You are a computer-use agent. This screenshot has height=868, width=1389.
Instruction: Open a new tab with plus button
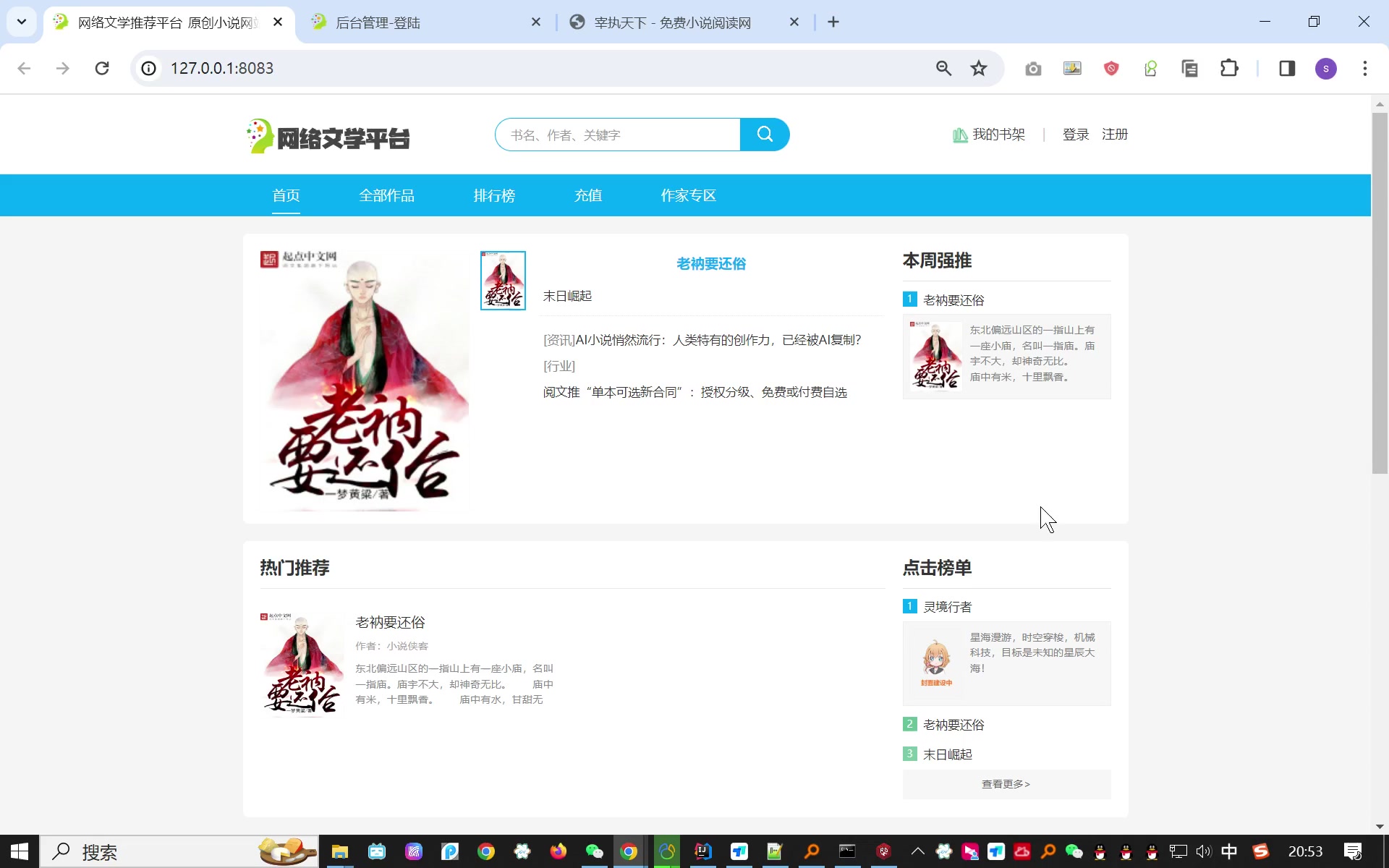(x=833, y=22)
